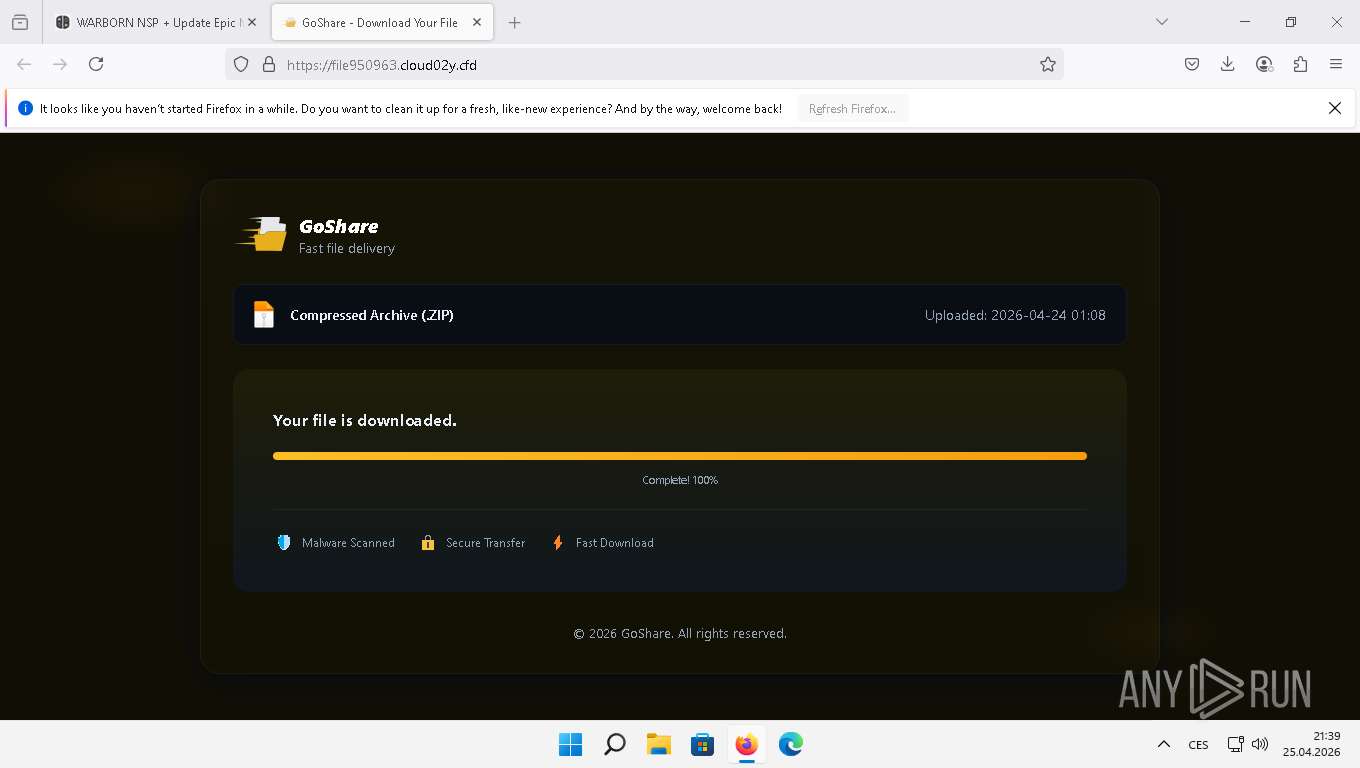The image size is (1360, 768).
Task: Click the Complete! 100% status text
Action: tap(680, 480)
